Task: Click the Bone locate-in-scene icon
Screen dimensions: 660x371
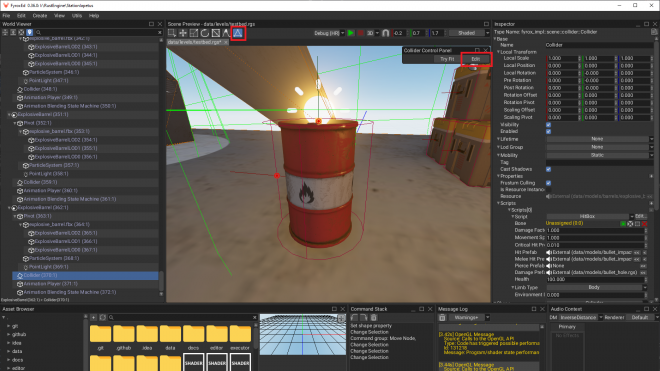Action: [630, 224]
